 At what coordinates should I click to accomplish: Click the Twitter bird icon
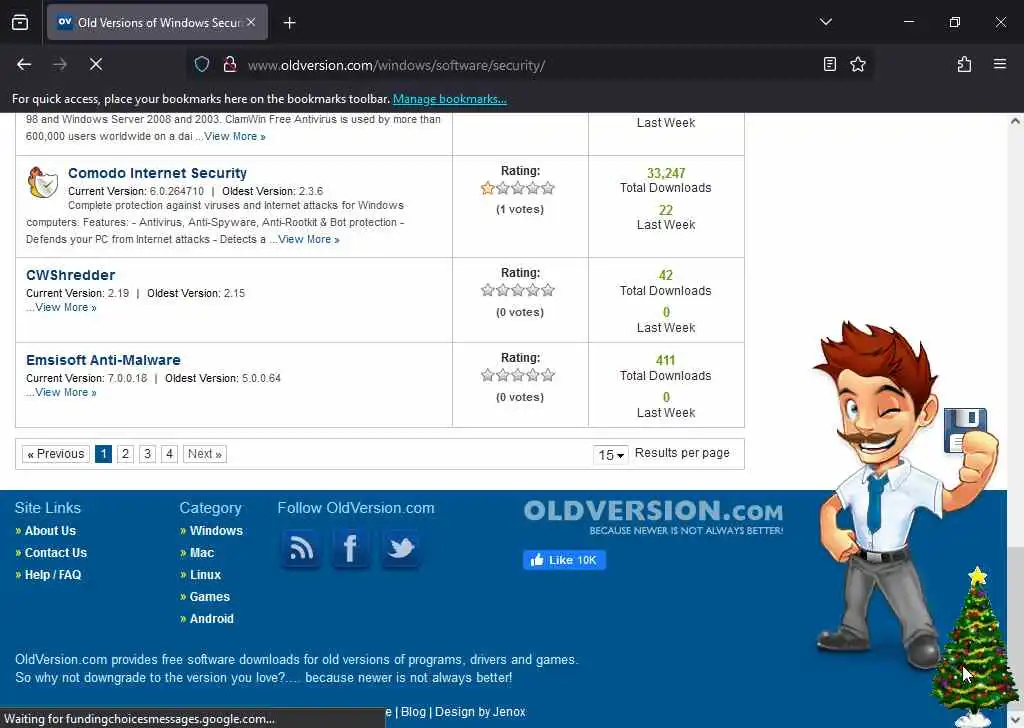(x=400, y=548)
